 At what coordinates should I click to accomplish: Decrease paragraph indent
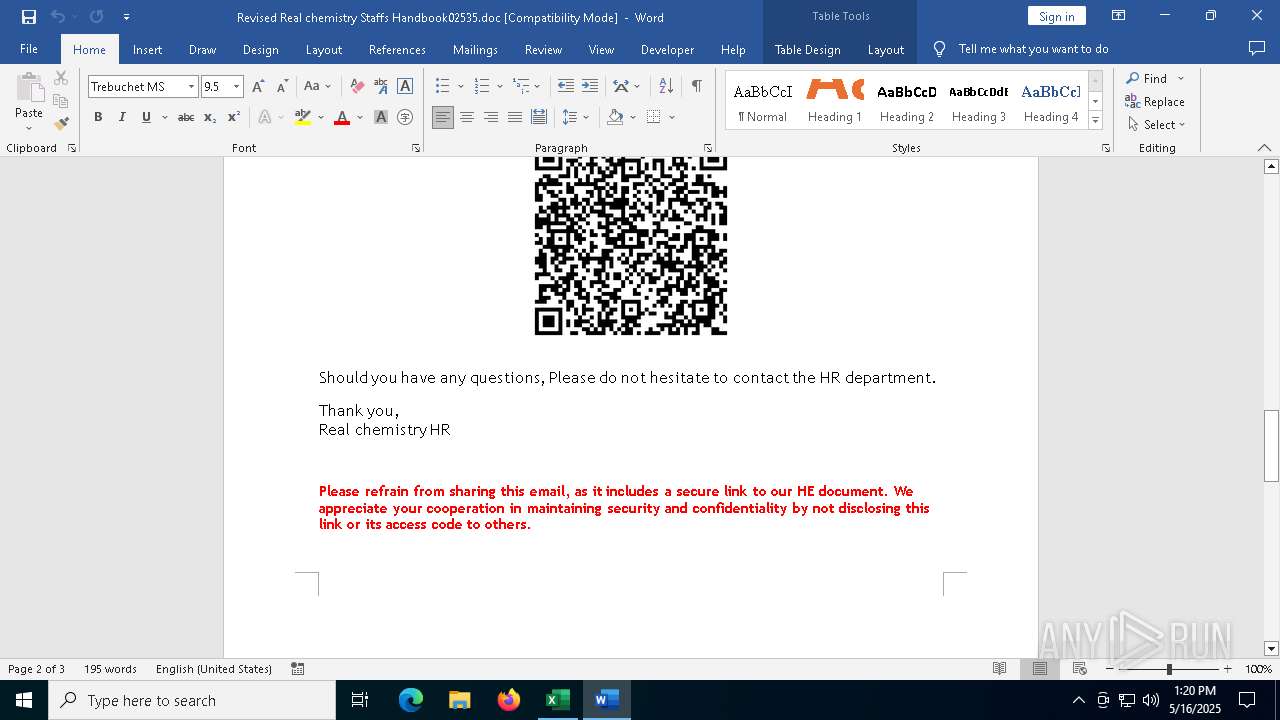pos(566,87)
